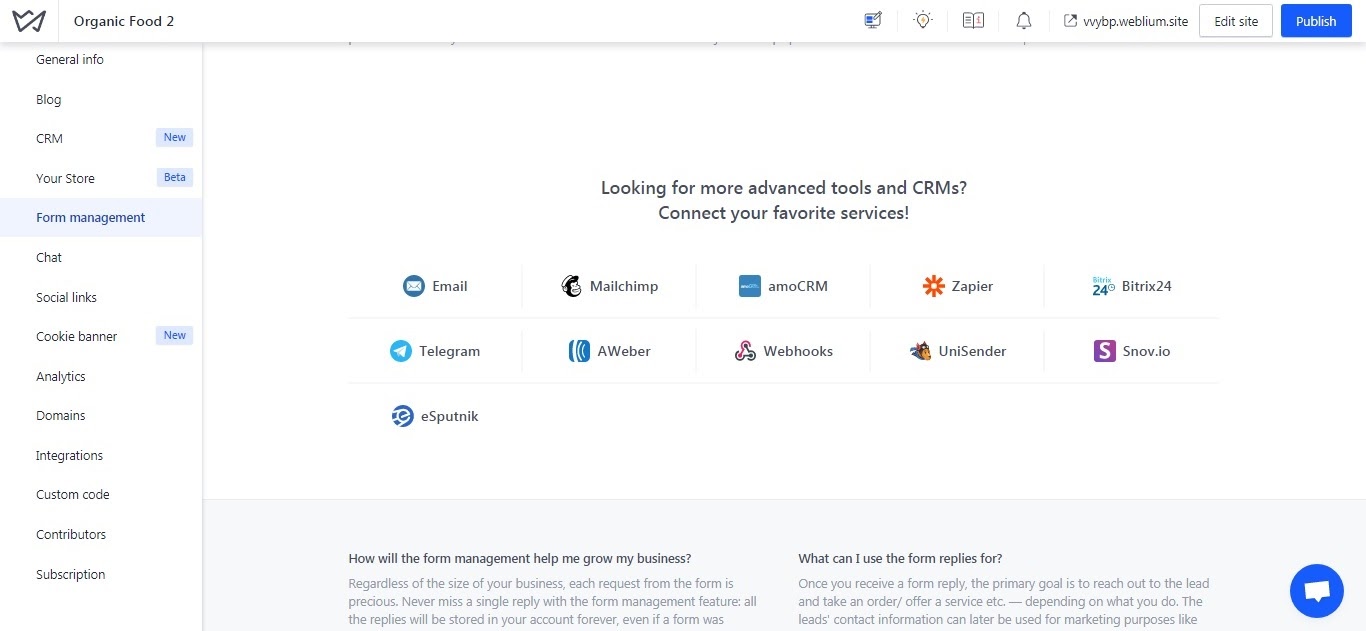Click "How will the form management help" question
The width and height of the screenshot is (1366, 631).
(520, 558)
